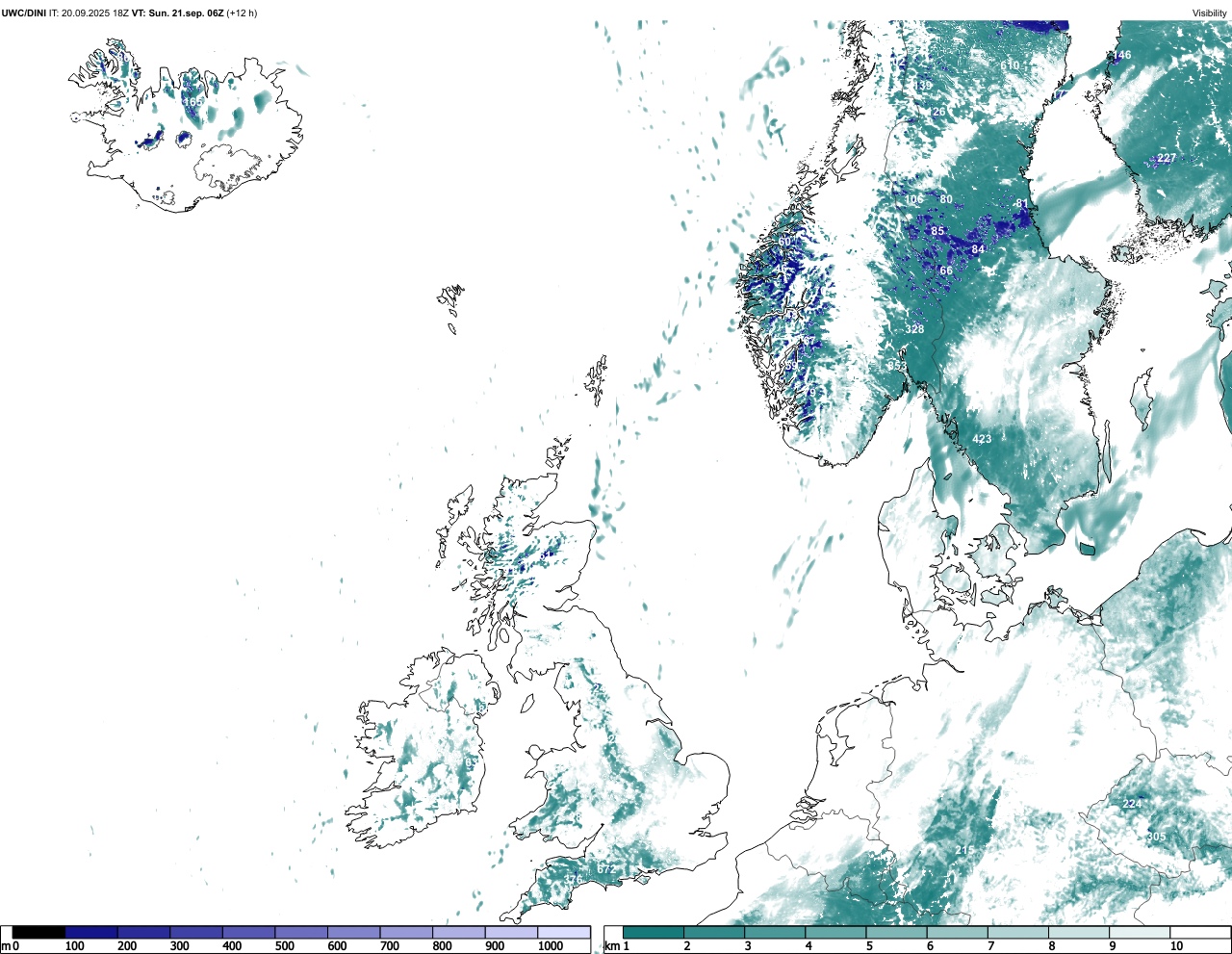This screenshot has height=954, width=1232.
Task: Click the '139' visibility value on the map
Action: click(x=923, y=86)
